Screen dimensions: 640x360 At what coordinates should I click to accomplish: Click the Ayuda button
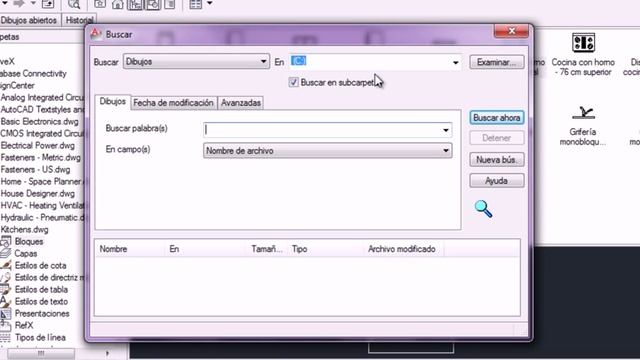pyautogui.click(x=496, y=181)
